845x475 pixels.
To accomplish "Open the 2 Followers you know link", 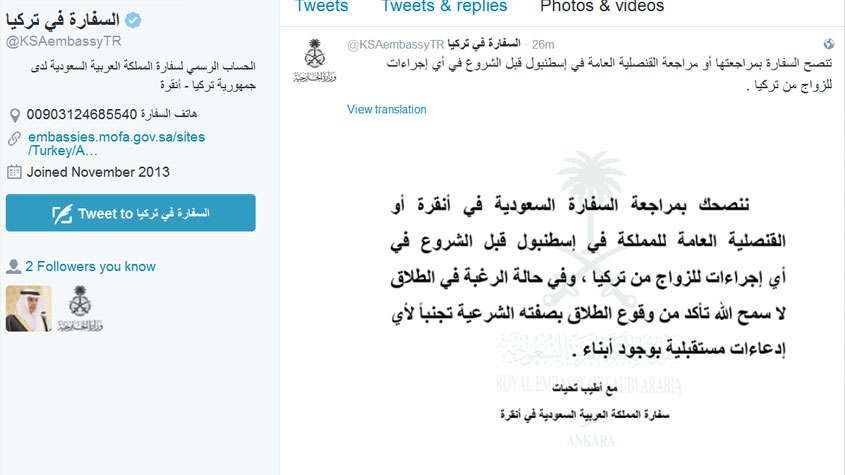I will tap(90, 266).
